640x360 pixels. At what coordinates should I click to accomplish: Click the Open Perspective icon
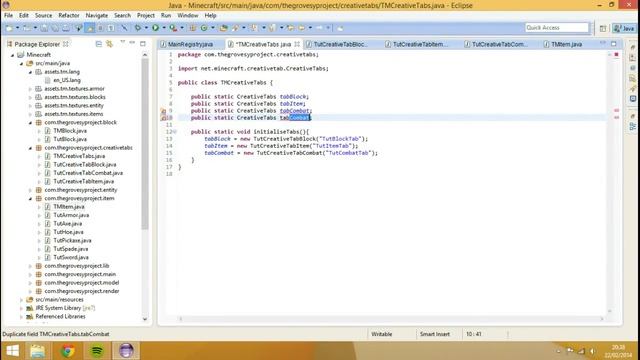(603, 28)
